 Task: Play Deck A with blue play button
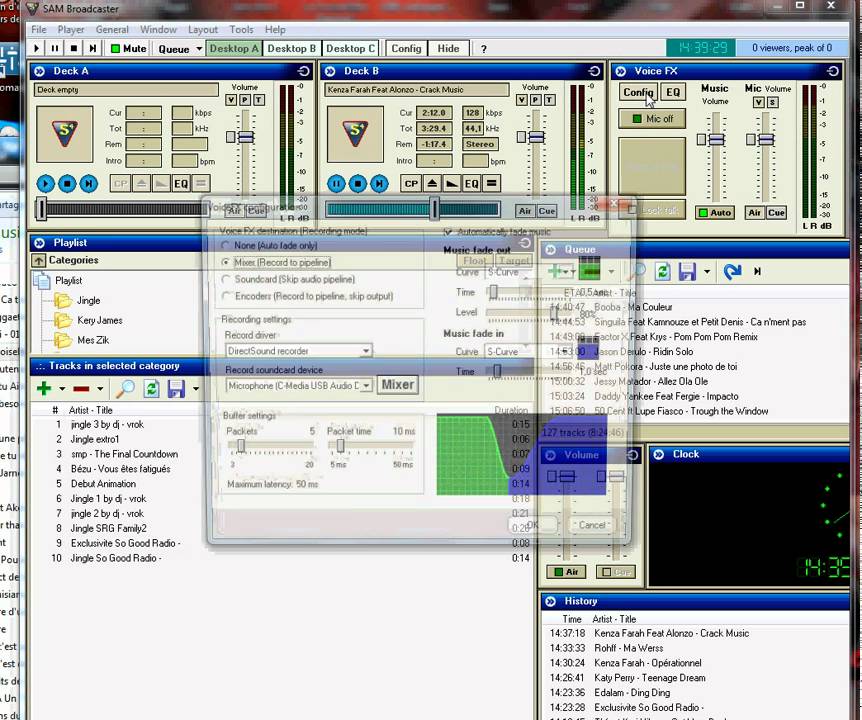pyautogui.click(x=46, y=183)
